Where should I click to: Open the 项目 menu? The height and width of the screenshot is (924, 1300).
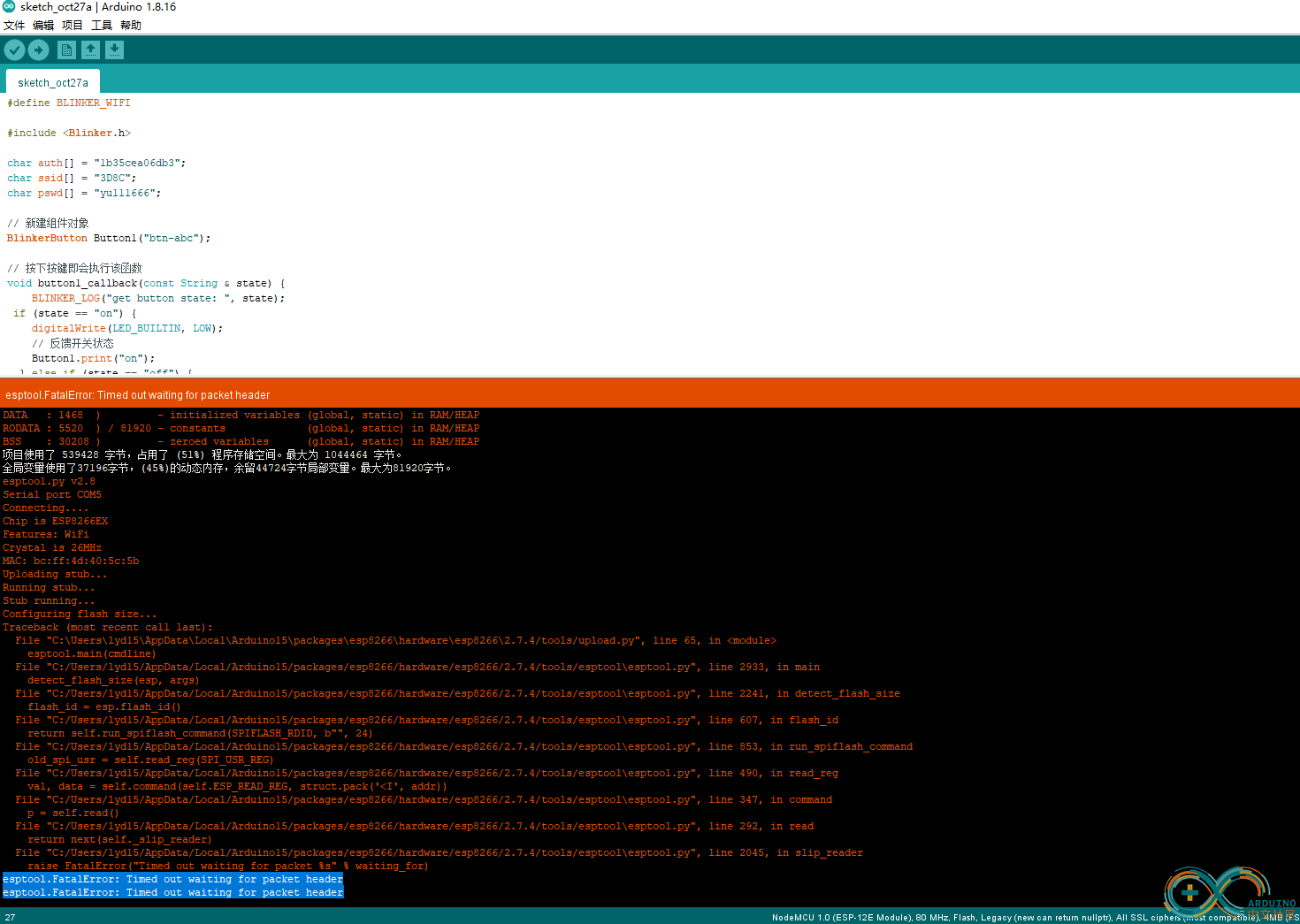[x=73, y=25]
